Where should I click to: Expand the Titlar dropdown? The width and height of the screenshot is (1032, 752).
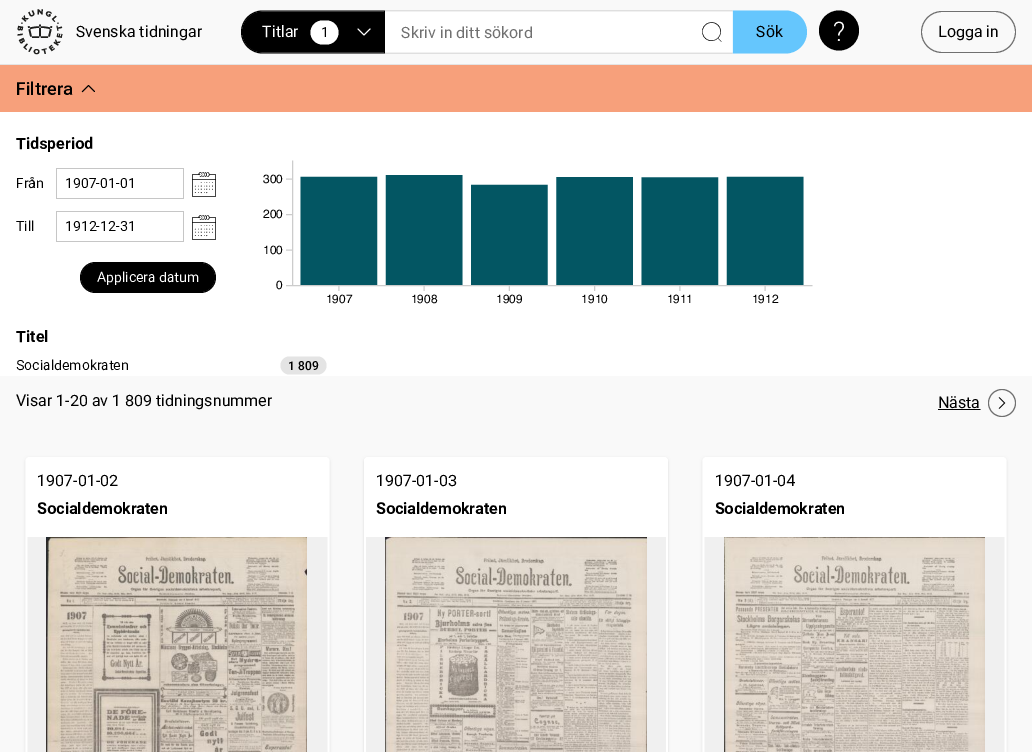coord(313,32)
